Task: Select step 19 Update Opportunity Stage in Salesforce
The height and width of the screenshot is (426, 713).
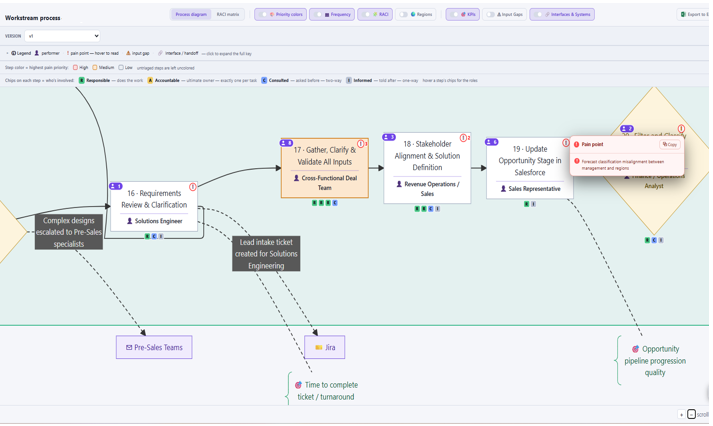Action: [530, 168]
